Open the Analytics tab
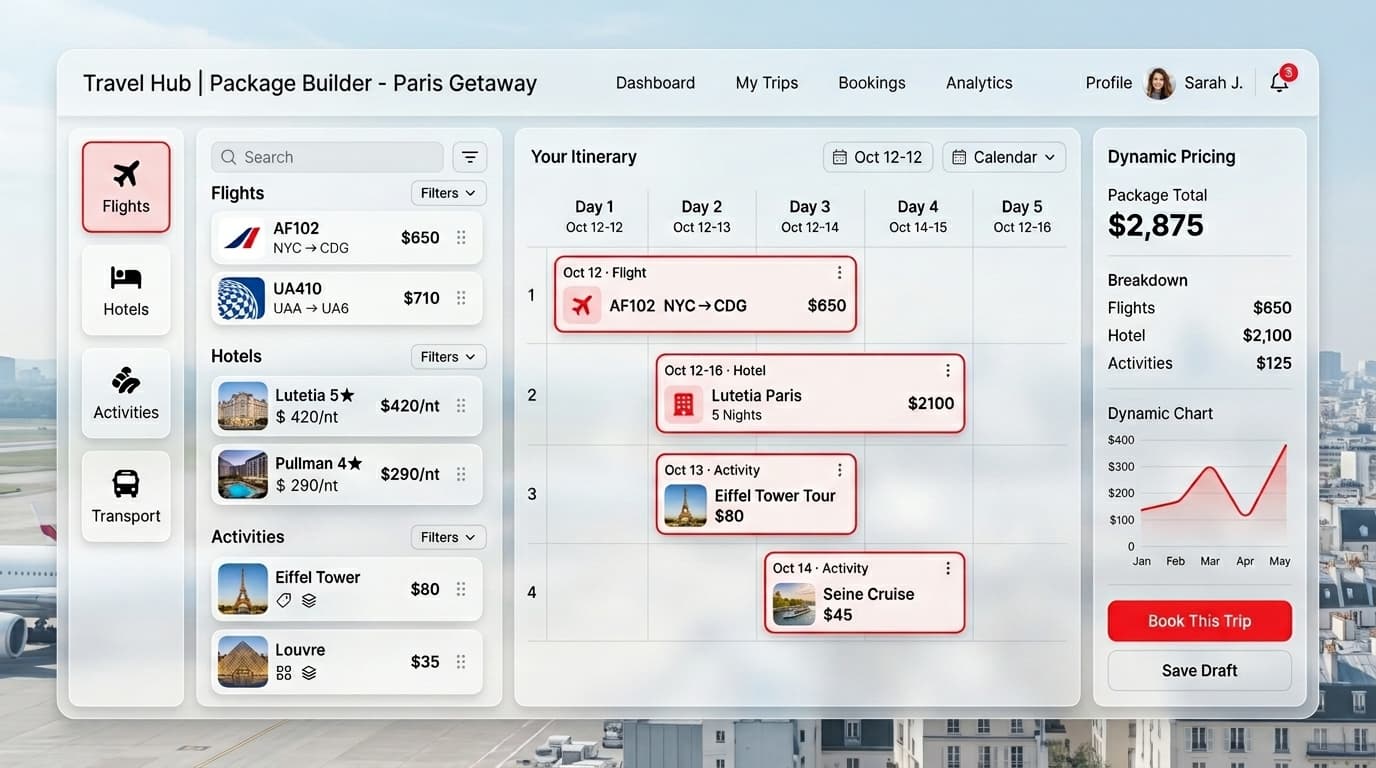The width and height of the screenshot is (1376, 768). 979,83
